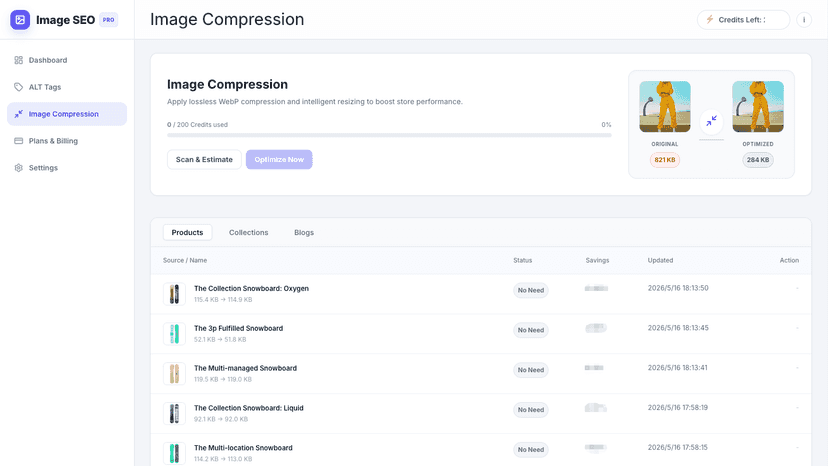Click the timestamp 2026/5/16 17:58:19
Screen dimensions: 828x466
coord(678,407)
